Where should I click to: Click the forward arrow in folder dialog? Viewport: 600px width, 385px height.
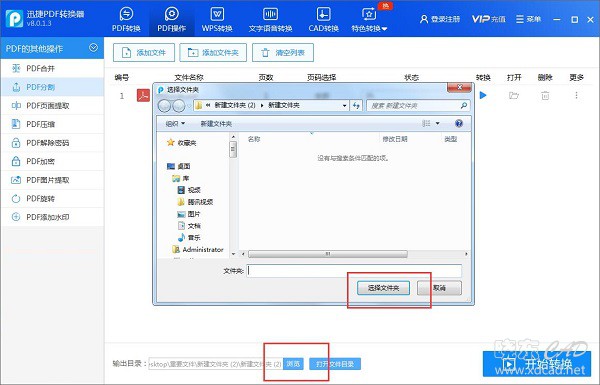tap(179, 106)
